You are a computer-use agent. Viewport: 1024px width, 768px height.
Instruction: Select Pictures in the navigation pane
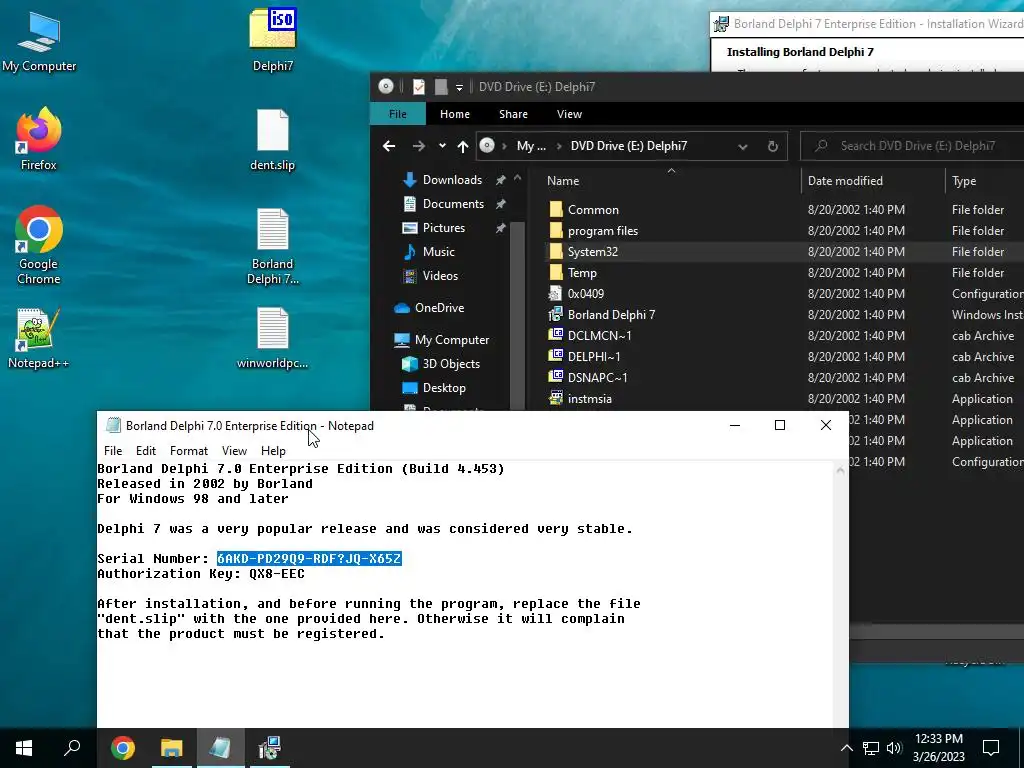point(443,228)
